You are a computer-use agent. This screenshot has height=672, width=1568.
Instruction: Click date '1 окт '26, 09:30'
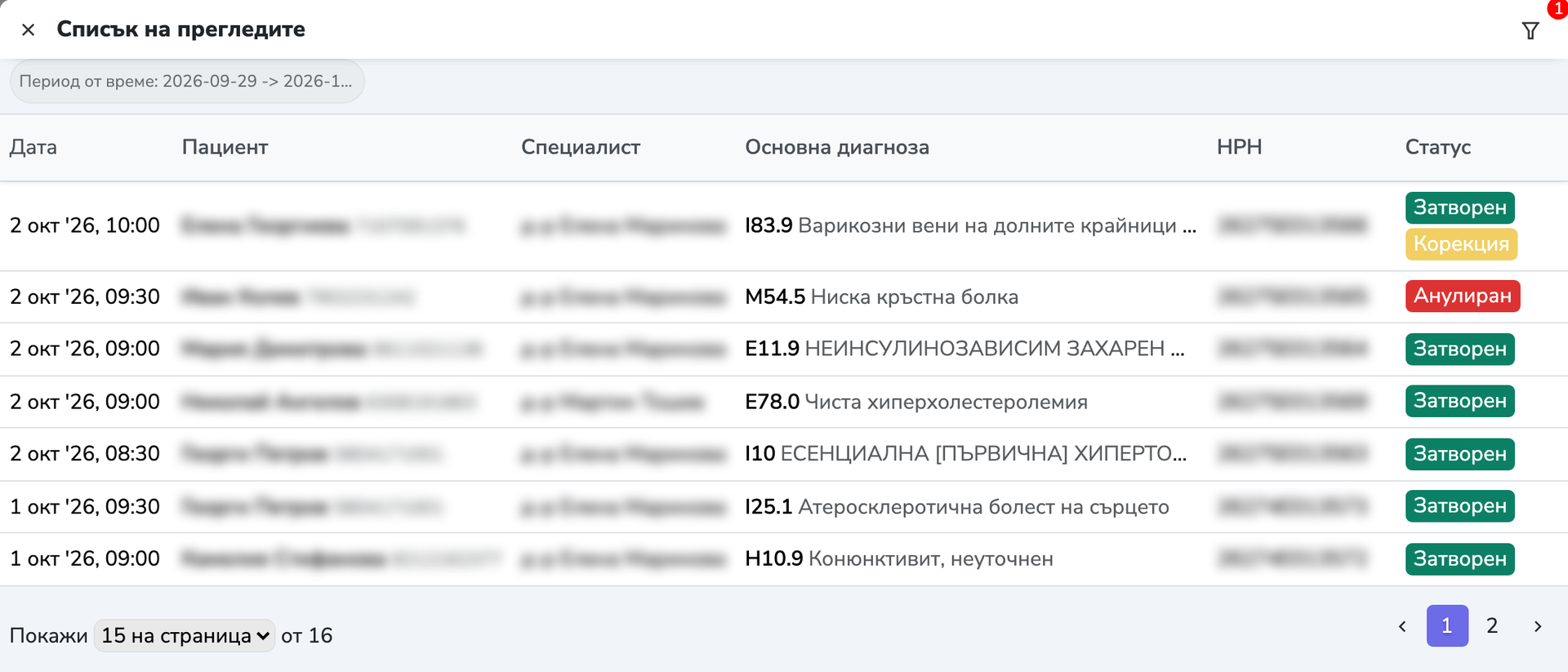pyautogui.click(x=85, y=507)
